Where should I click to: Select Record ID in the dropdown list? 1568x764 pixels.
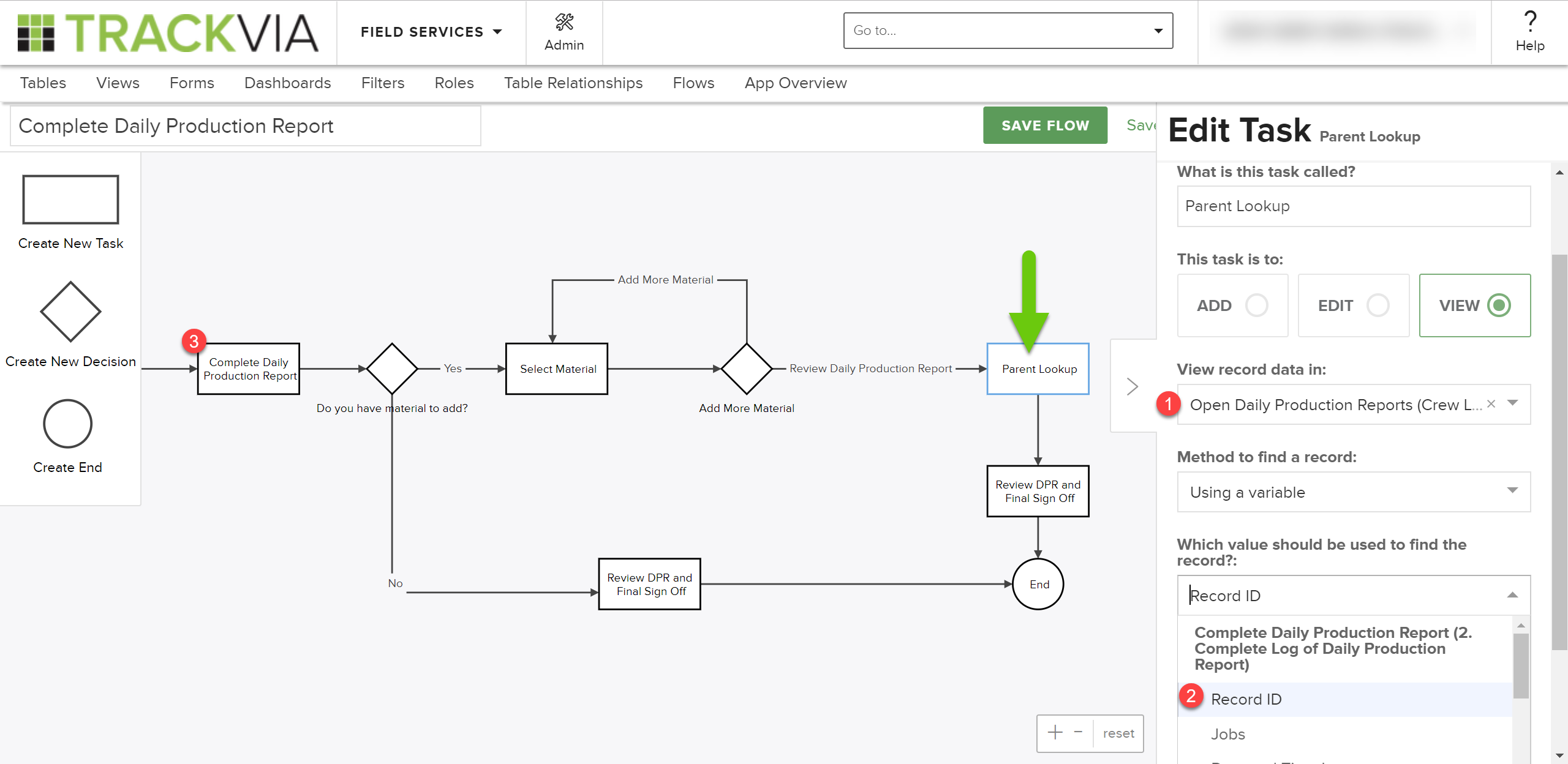point(1345,699)
